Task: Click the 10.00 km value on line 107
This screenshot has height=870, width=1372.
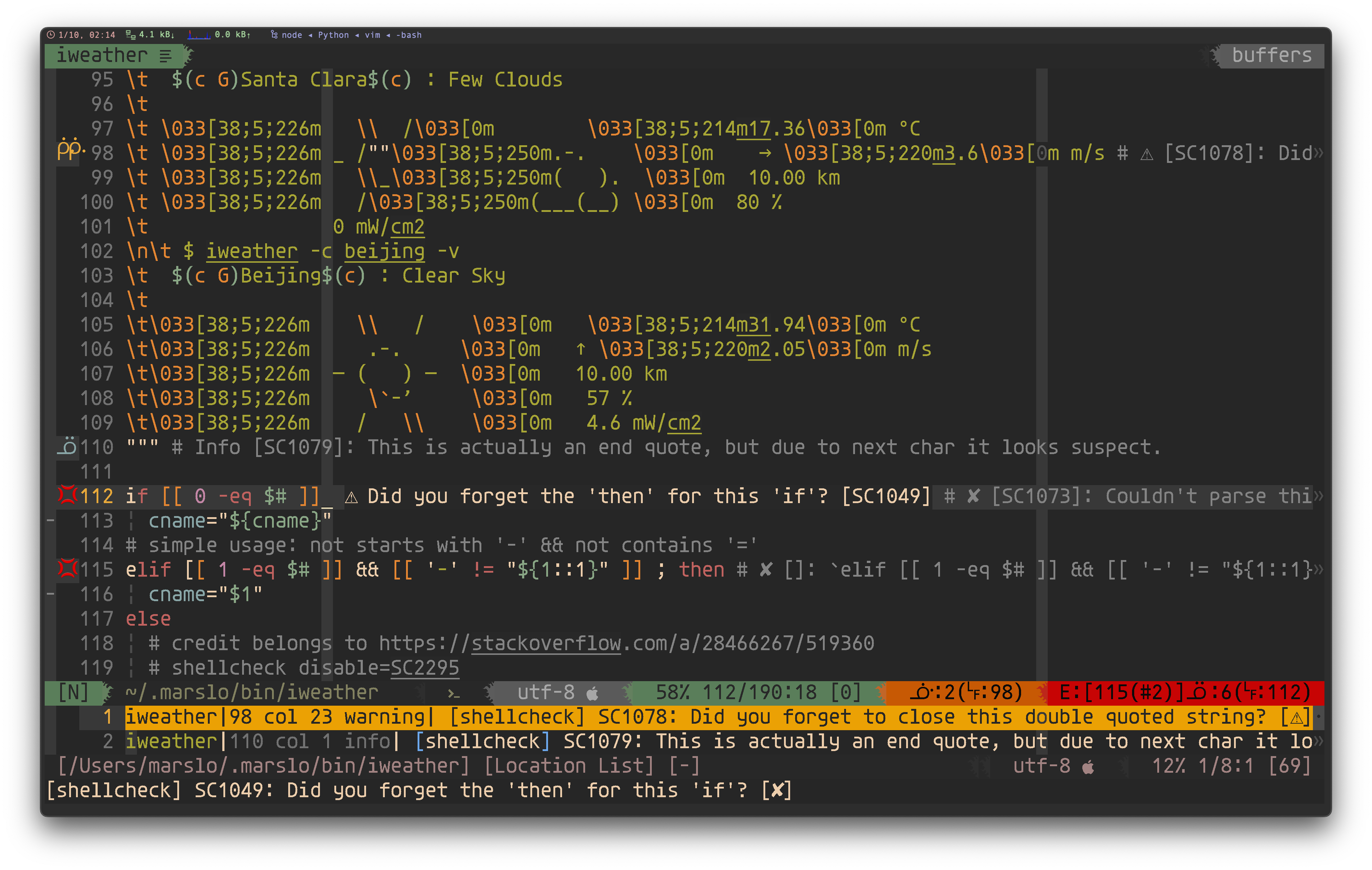Action: [621, 374]
